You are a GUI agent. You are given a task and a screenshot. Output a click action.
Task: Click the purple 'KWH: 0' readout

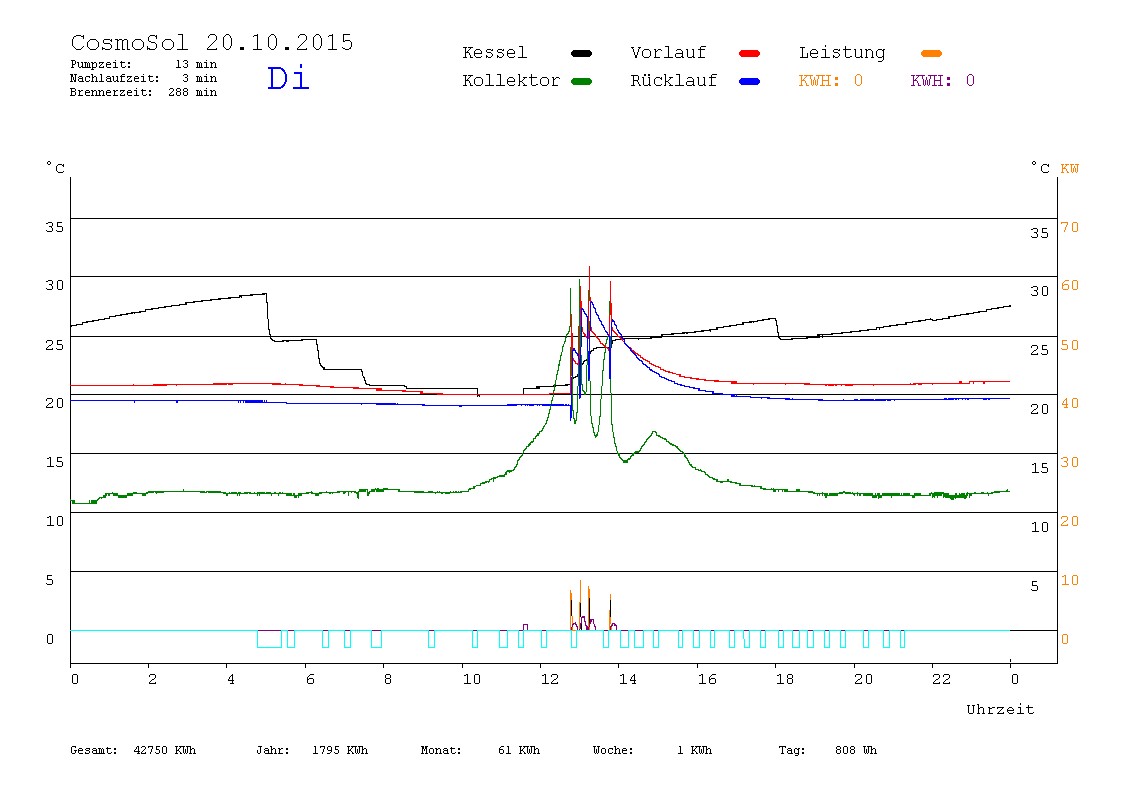tap(943, 81)
